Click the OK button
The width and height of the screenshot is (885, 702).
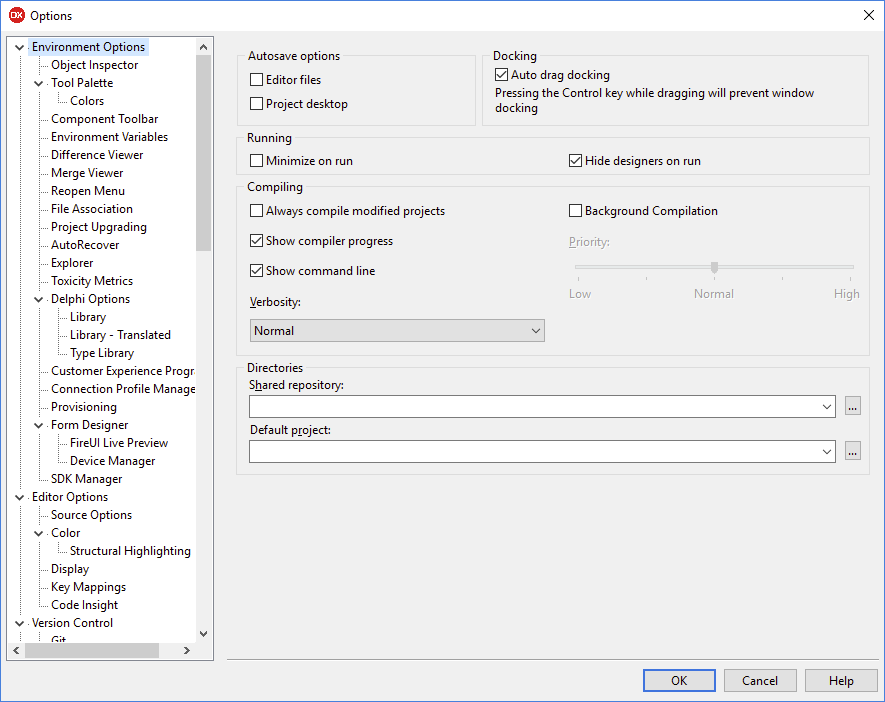[679, 681]
